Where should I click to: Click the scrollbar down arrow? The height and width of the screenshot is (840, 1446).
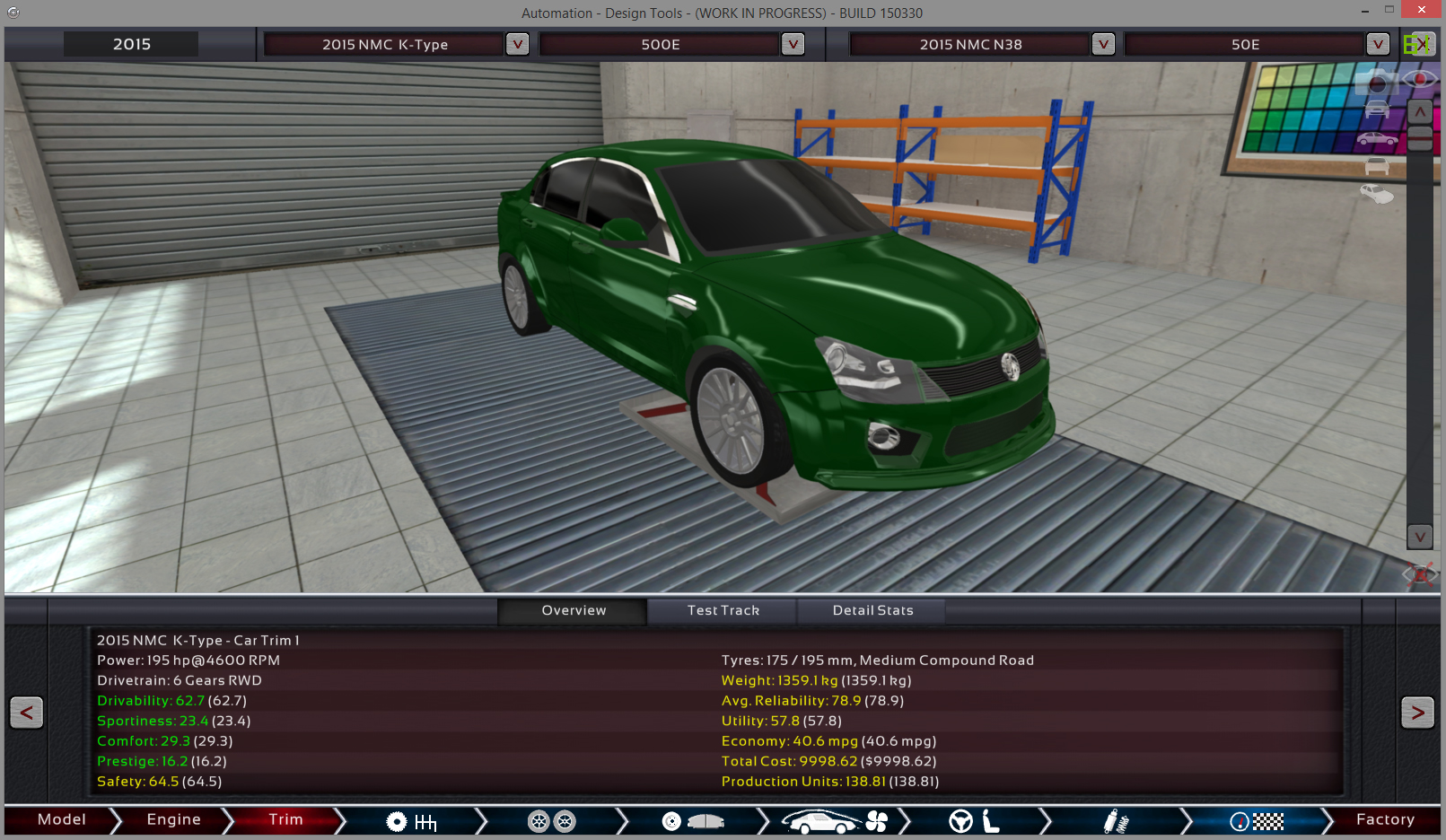[1419, 537]
